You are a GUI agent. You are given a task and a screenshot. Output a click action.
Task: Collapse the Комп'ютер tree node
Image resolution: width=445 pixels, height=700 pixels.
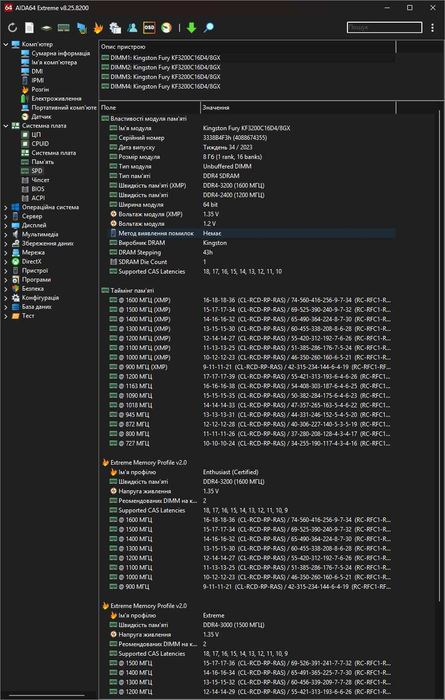[x=6, y=44]
